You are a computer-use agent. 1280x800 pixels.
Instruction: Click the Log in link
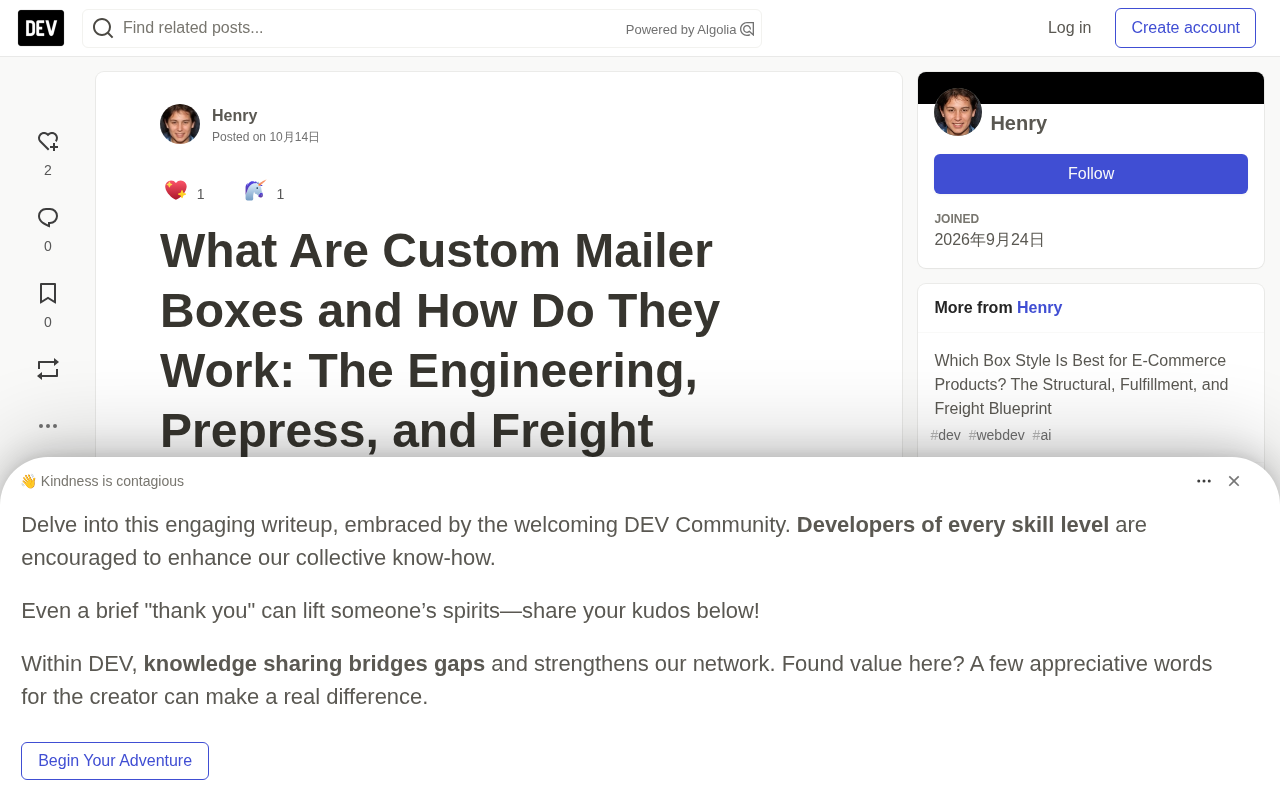pos(1070,28)
